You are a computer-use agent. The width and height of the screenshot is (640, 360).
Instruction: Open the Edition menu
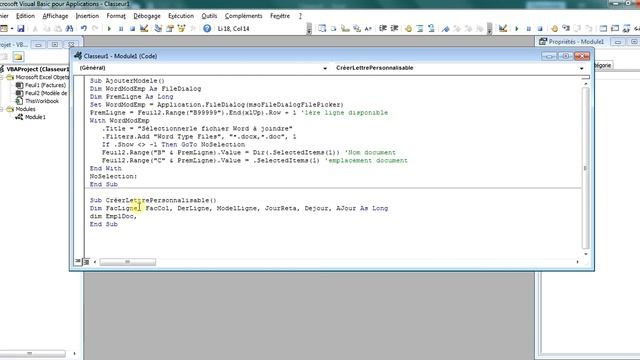point(25,16)
